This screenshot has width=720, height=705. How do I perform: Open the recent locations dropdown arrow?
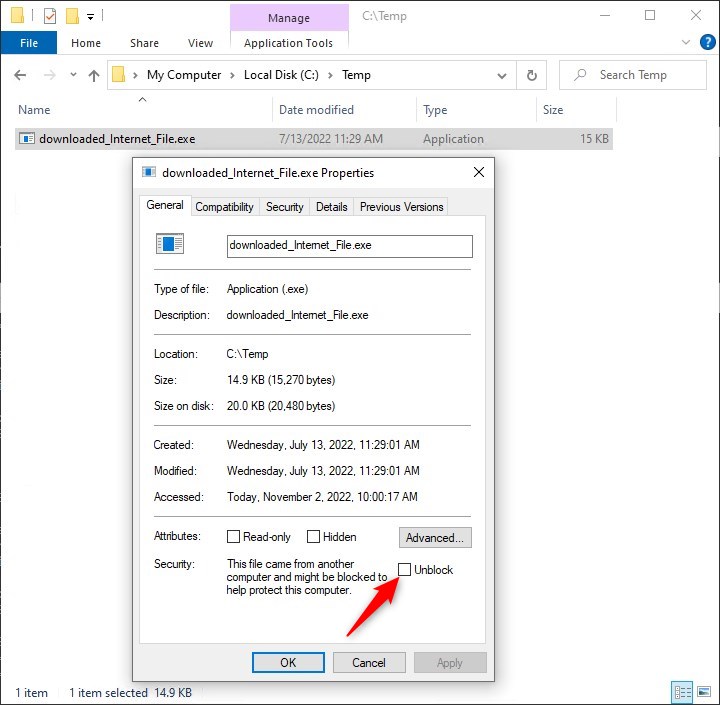click(72, 75)
